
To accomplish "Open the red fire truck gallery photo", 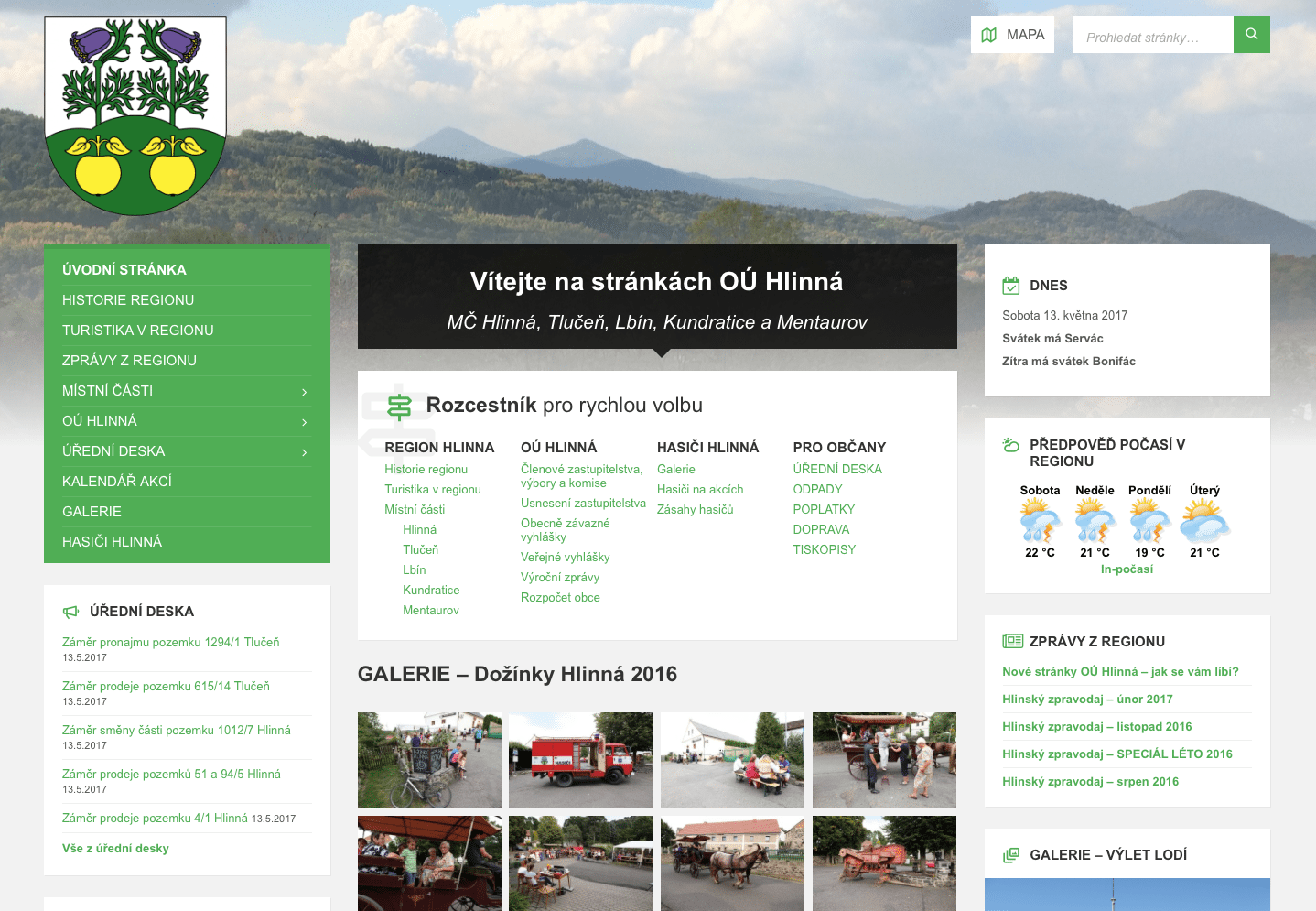I will [x=580, y=760].
